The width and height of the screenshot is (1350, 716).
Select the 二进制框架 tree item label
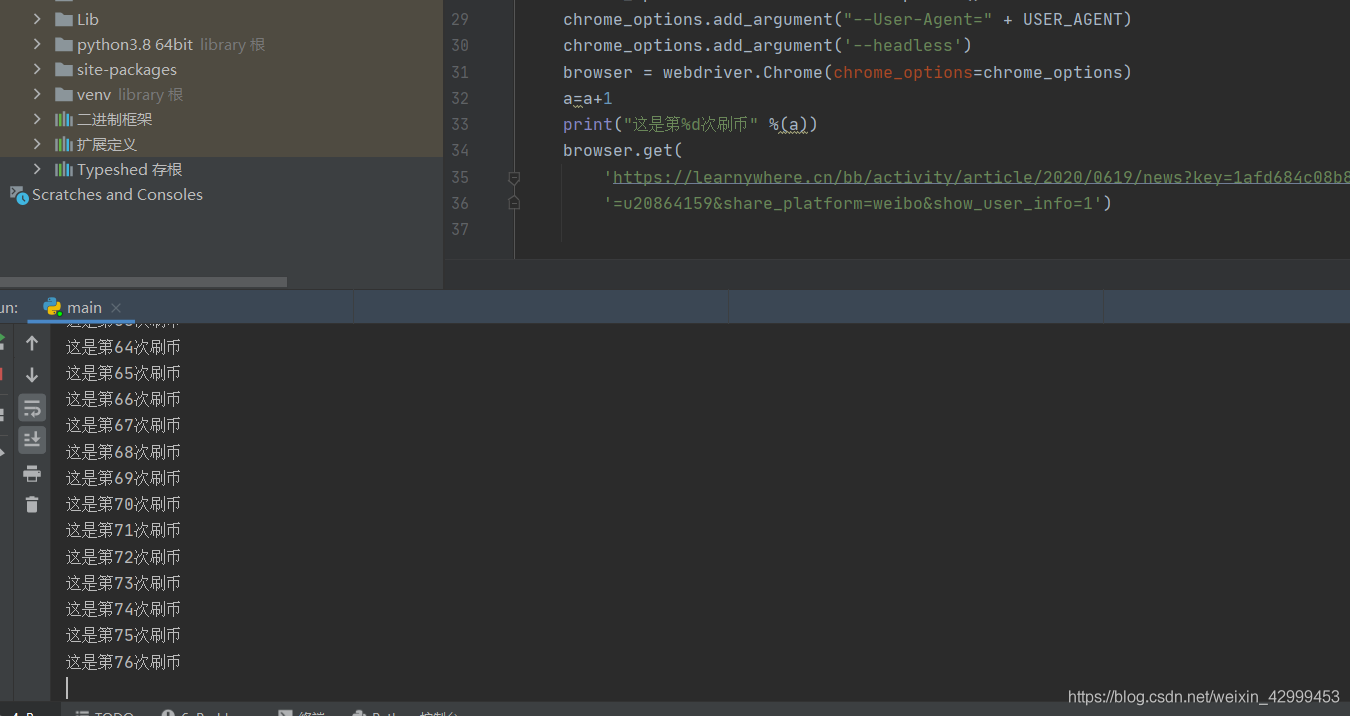115,119
